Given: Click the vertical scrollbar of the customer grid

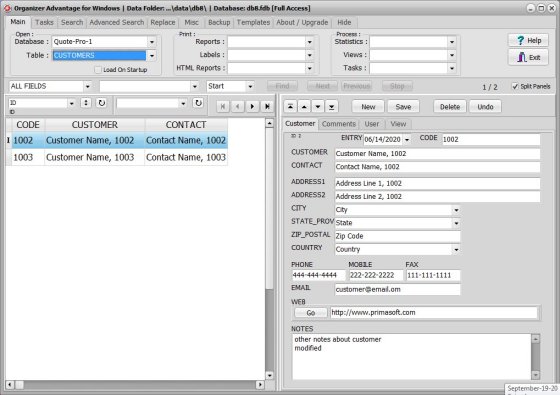Looking at the screenshot, I should point(270,249).
